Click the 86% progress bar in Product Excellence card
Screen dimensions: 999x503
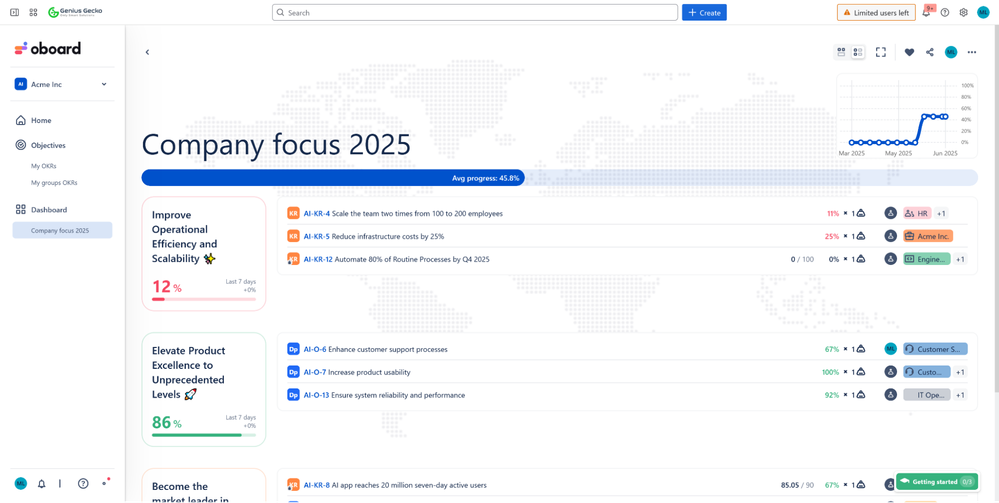(204, 435)
